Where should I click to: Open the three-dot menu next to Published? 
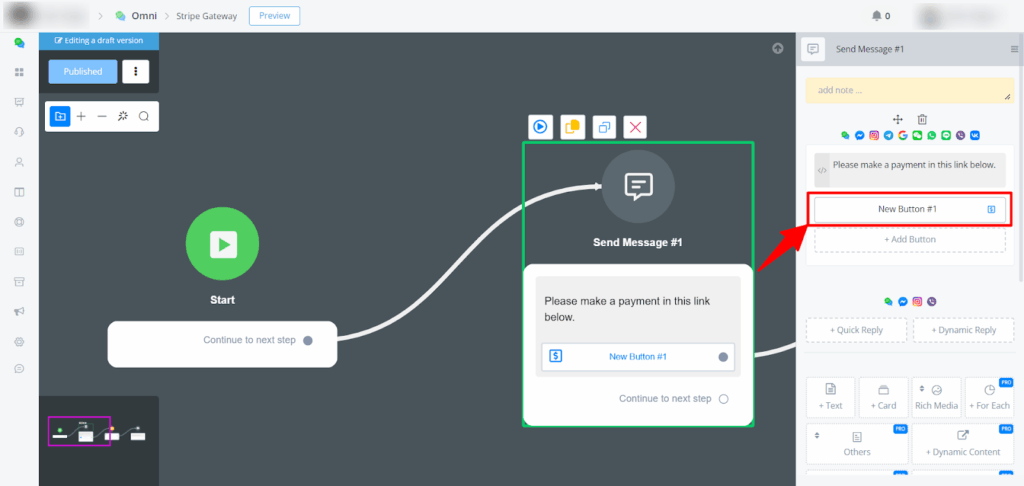[x=135, y=71]
